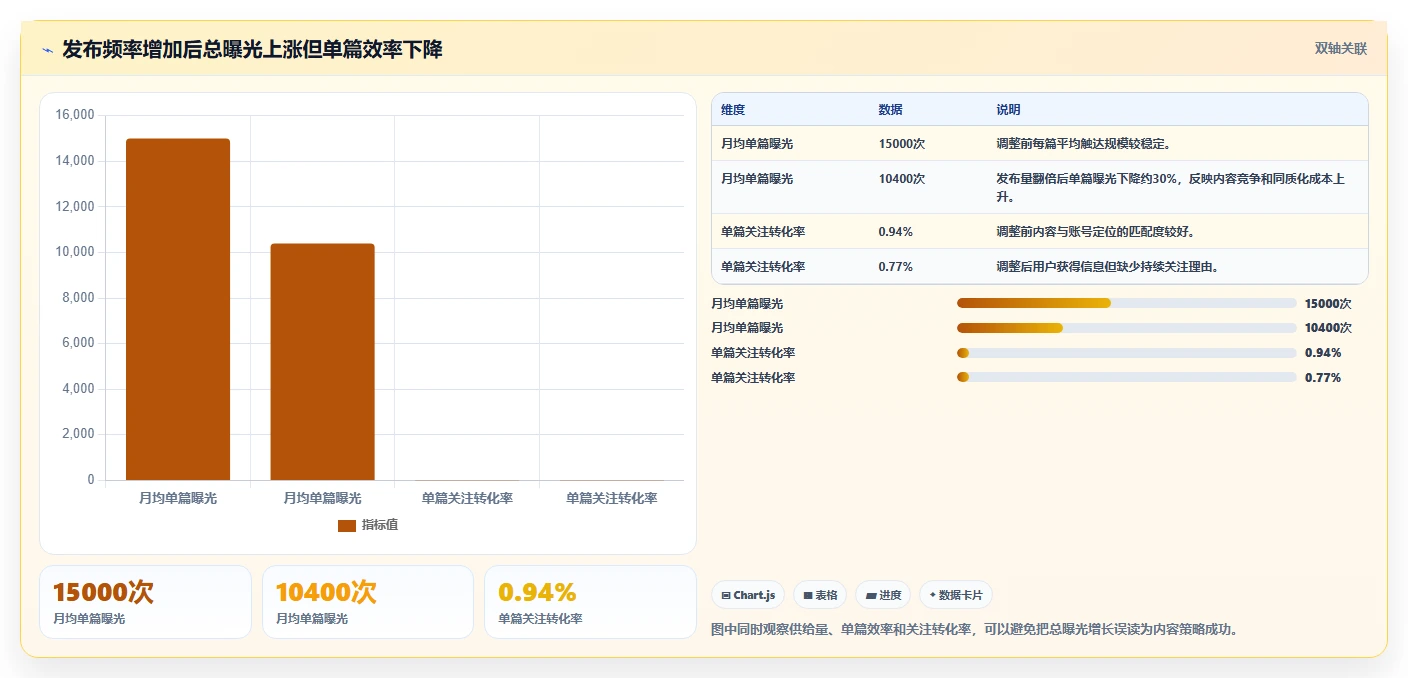Click the table's 0.77% data cell
This screenshot has width=1408, height=678.
pos(895,267)
